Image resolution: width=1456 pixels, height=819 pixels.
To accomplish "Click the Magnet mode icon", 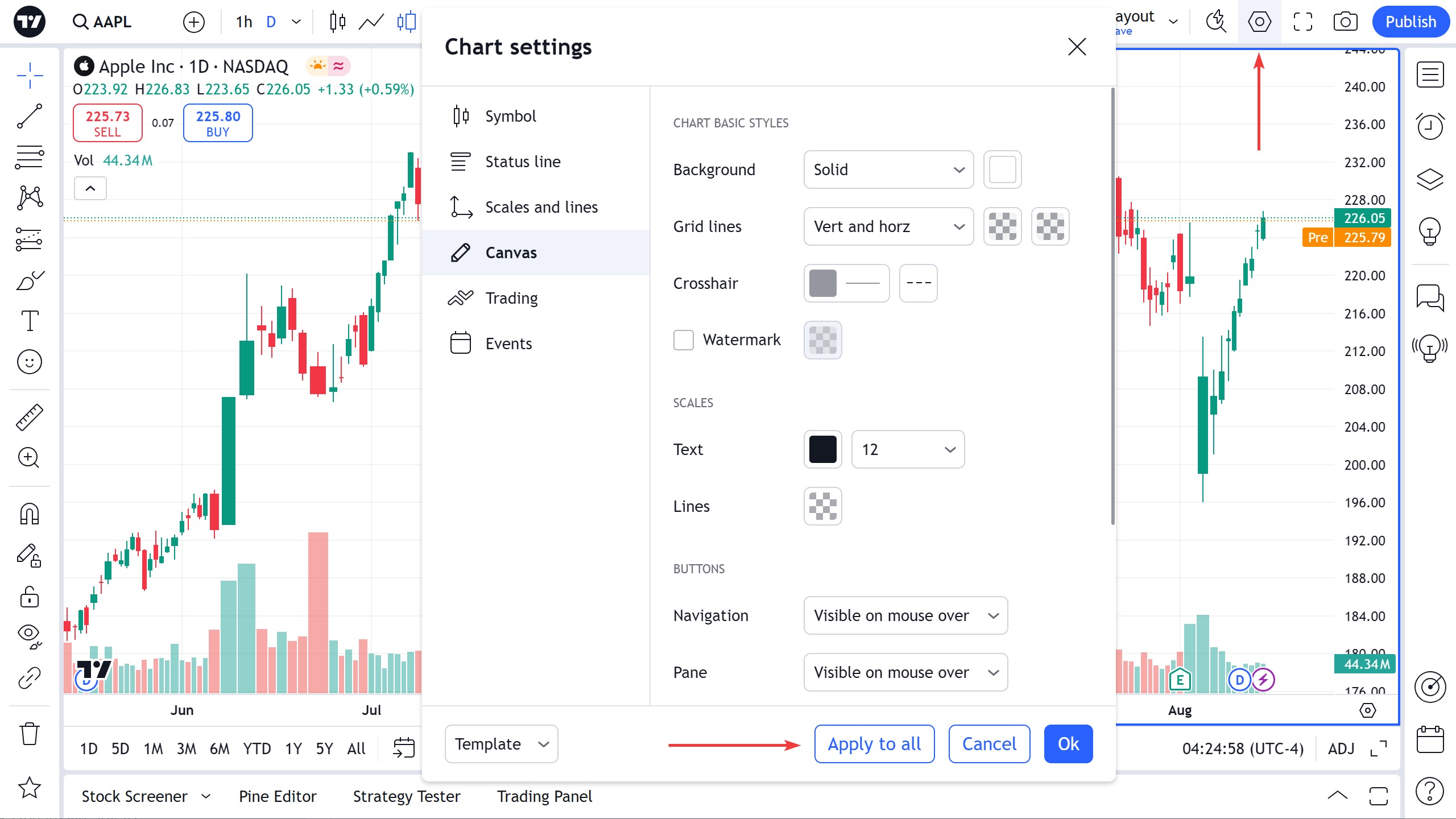I will [x=30, y=514].
